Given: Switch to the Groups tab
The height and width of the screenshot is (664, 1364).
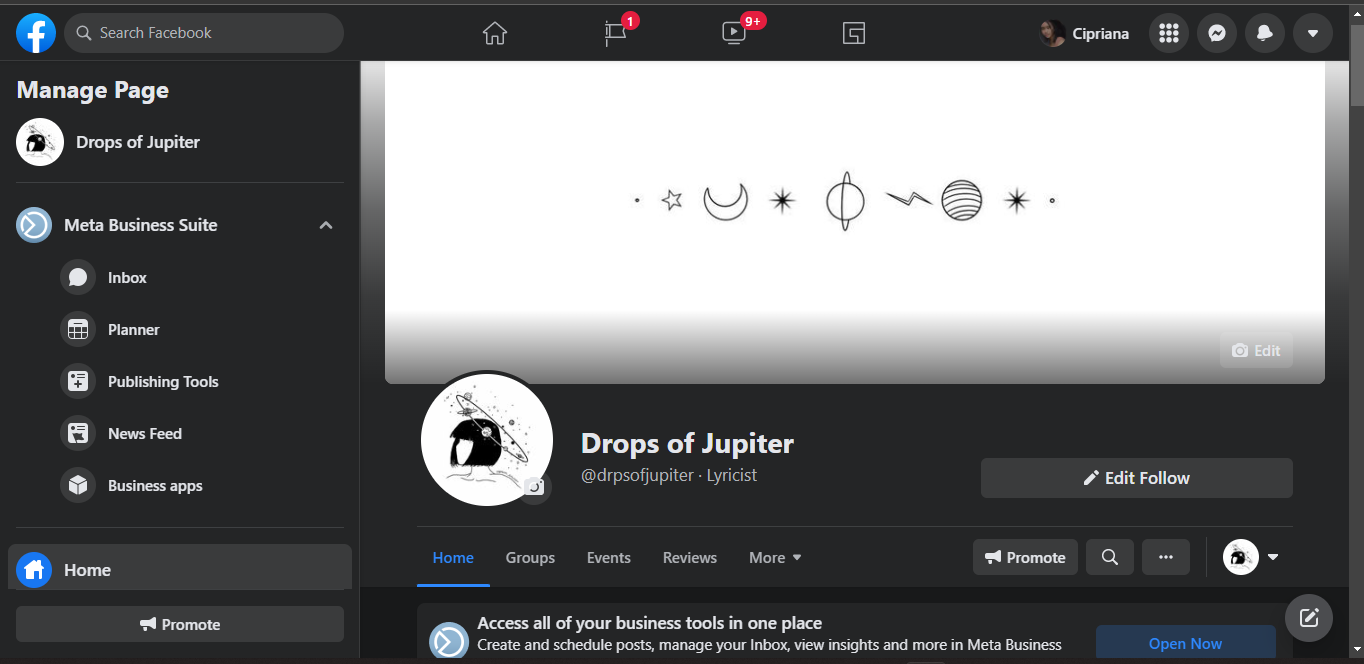Looking at the screenshot, I should (530, 557).
